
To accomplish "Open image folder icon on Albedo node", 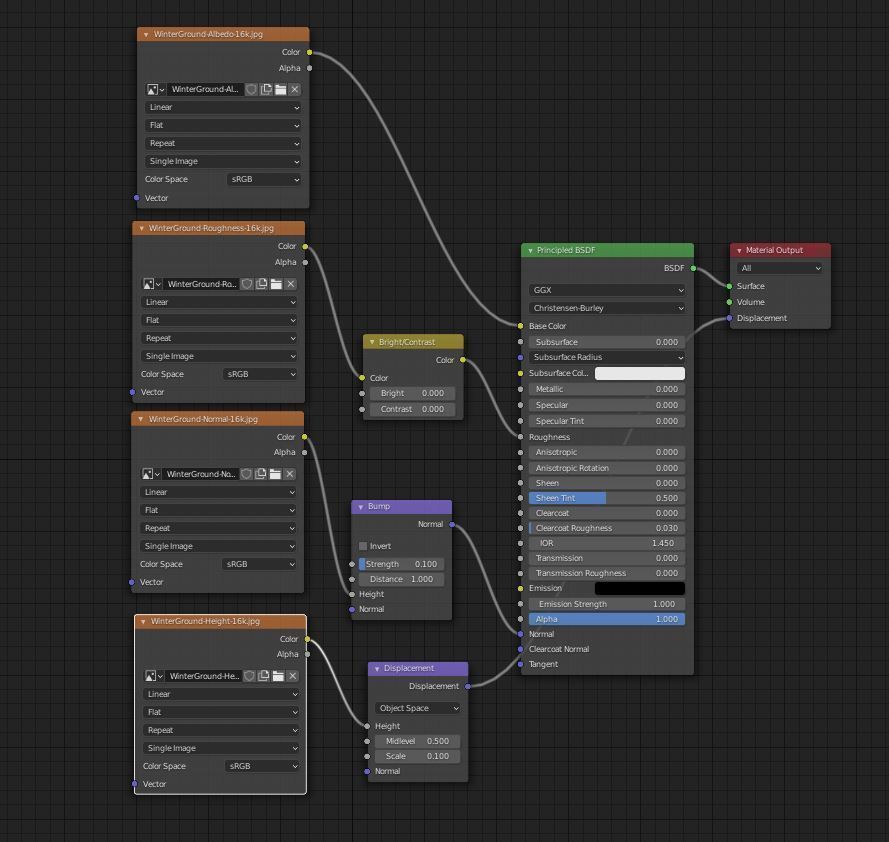I will (281, 90).
